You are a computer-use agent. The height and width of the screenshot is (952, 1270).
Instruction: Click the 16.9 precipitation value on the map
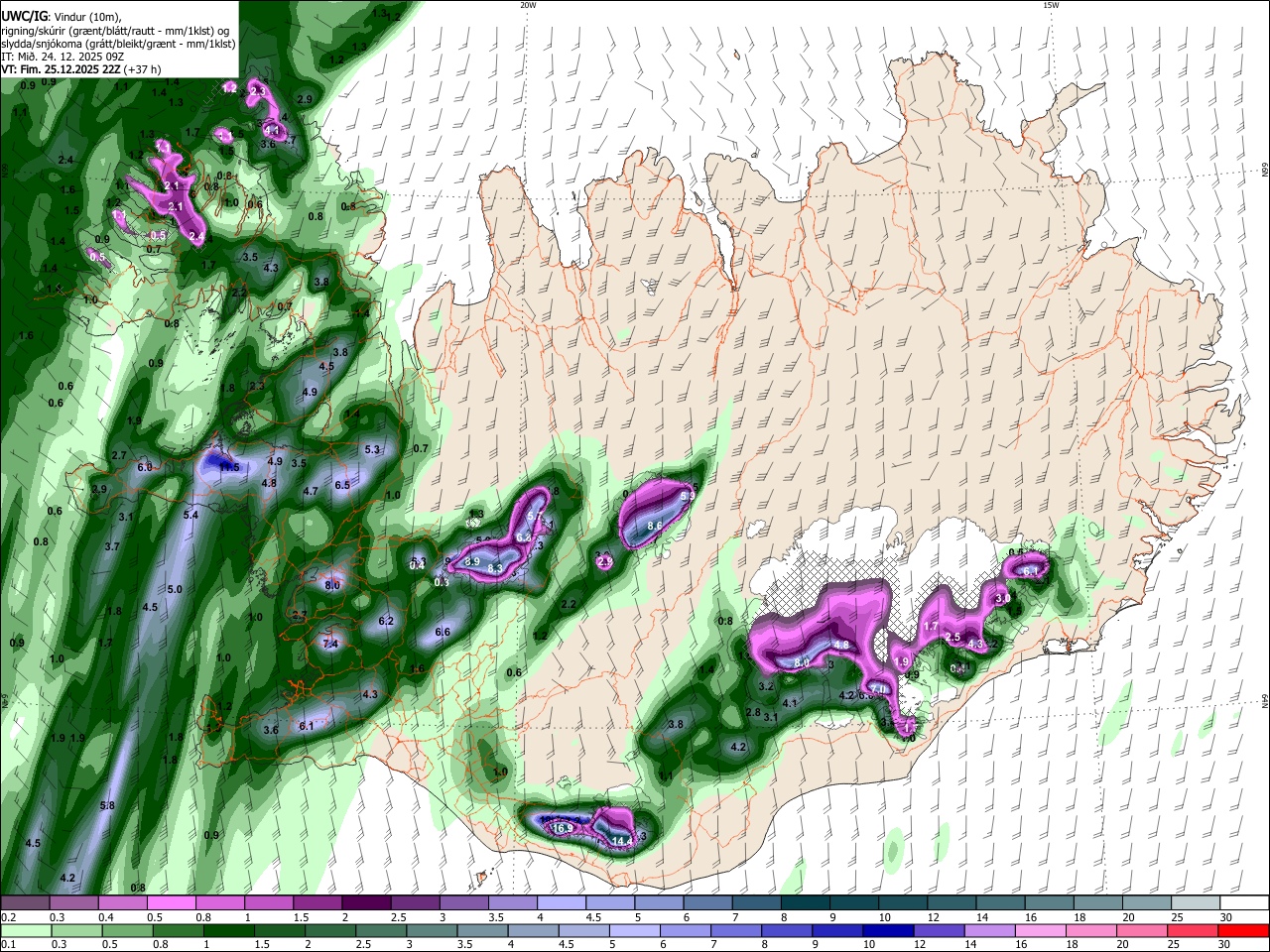(x=564, y=828)
